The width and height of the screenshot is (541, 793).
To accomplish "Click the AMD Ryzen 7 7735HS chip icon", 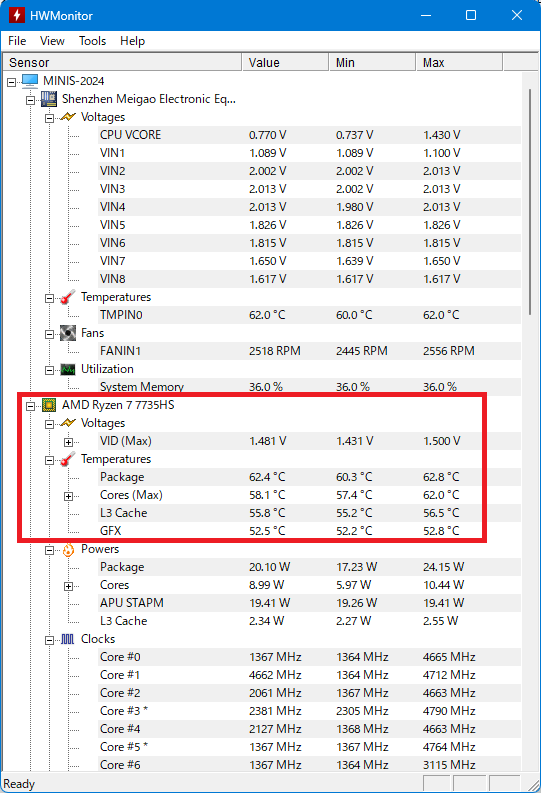I will (x=49, y=405).
